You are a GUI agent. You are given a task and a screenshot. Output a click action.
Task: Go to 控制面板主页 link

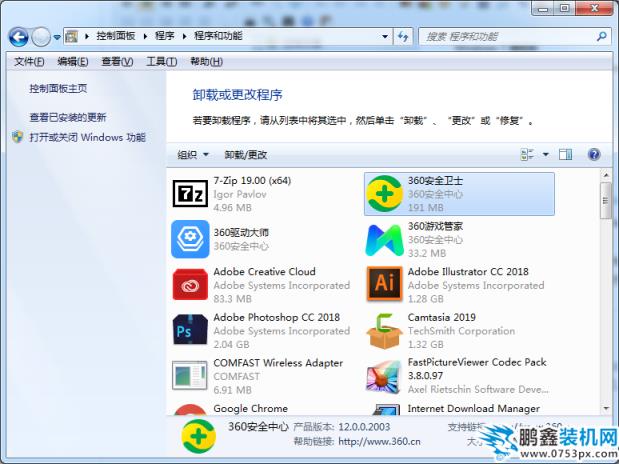[x=58, y=88]
